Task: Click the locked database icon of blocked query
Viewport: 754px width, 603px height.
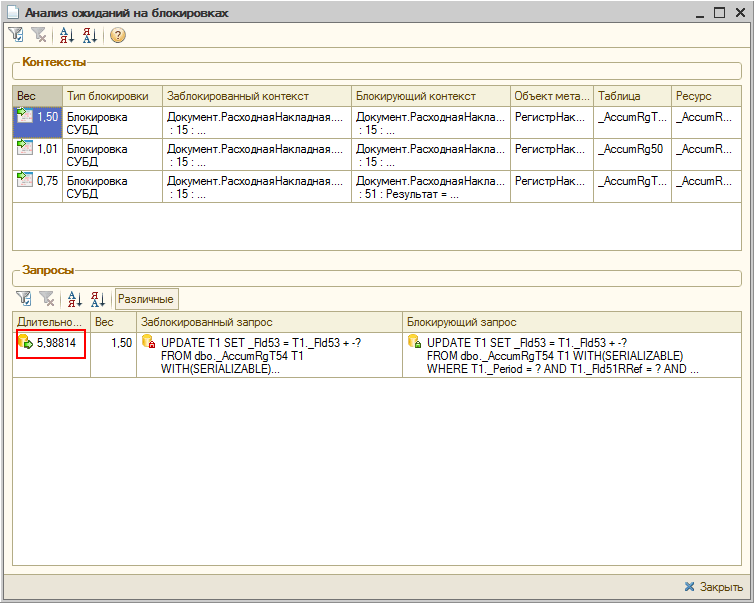Action: (149, 341)
